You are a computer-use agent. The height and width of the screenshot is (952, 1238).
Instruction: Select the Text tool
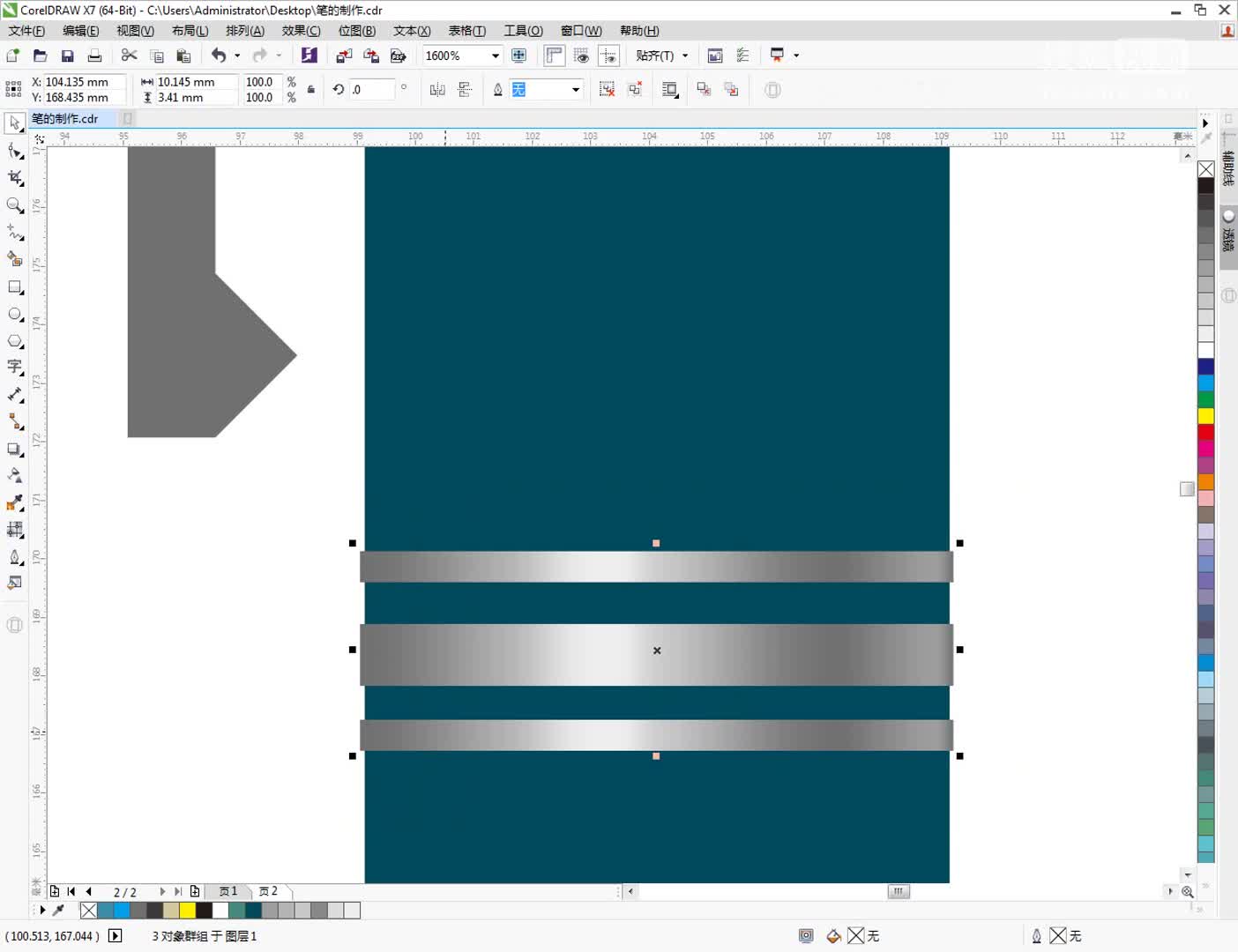point(15,368)
